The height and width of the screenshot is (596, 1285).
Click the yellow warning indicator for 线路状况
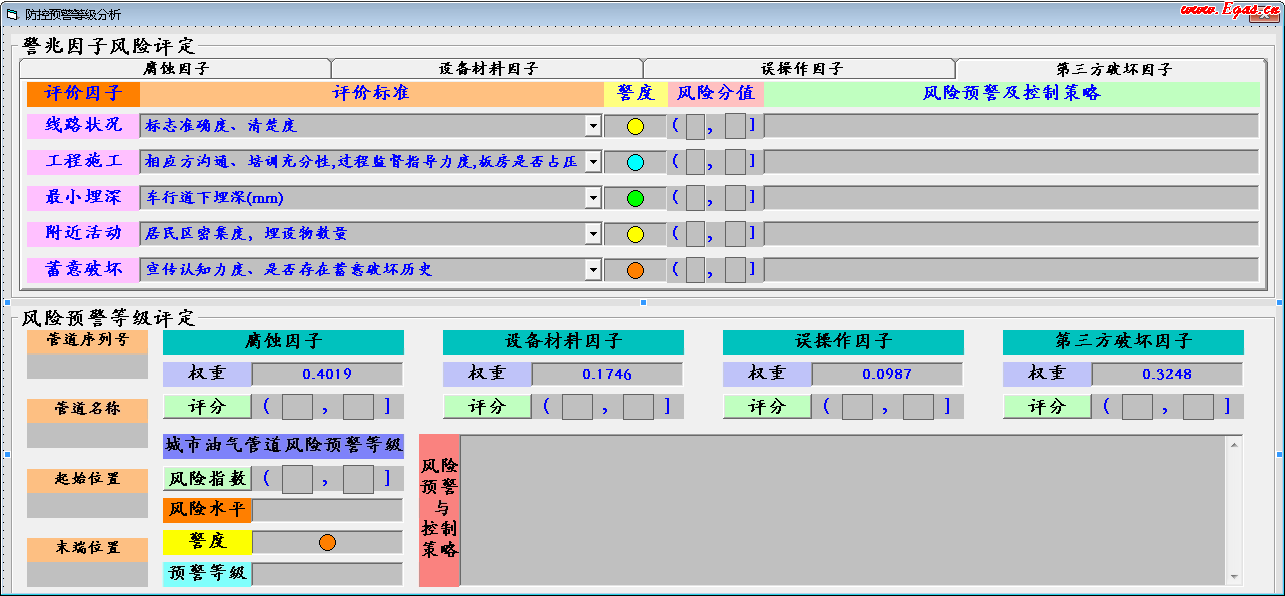pos(635,127)
